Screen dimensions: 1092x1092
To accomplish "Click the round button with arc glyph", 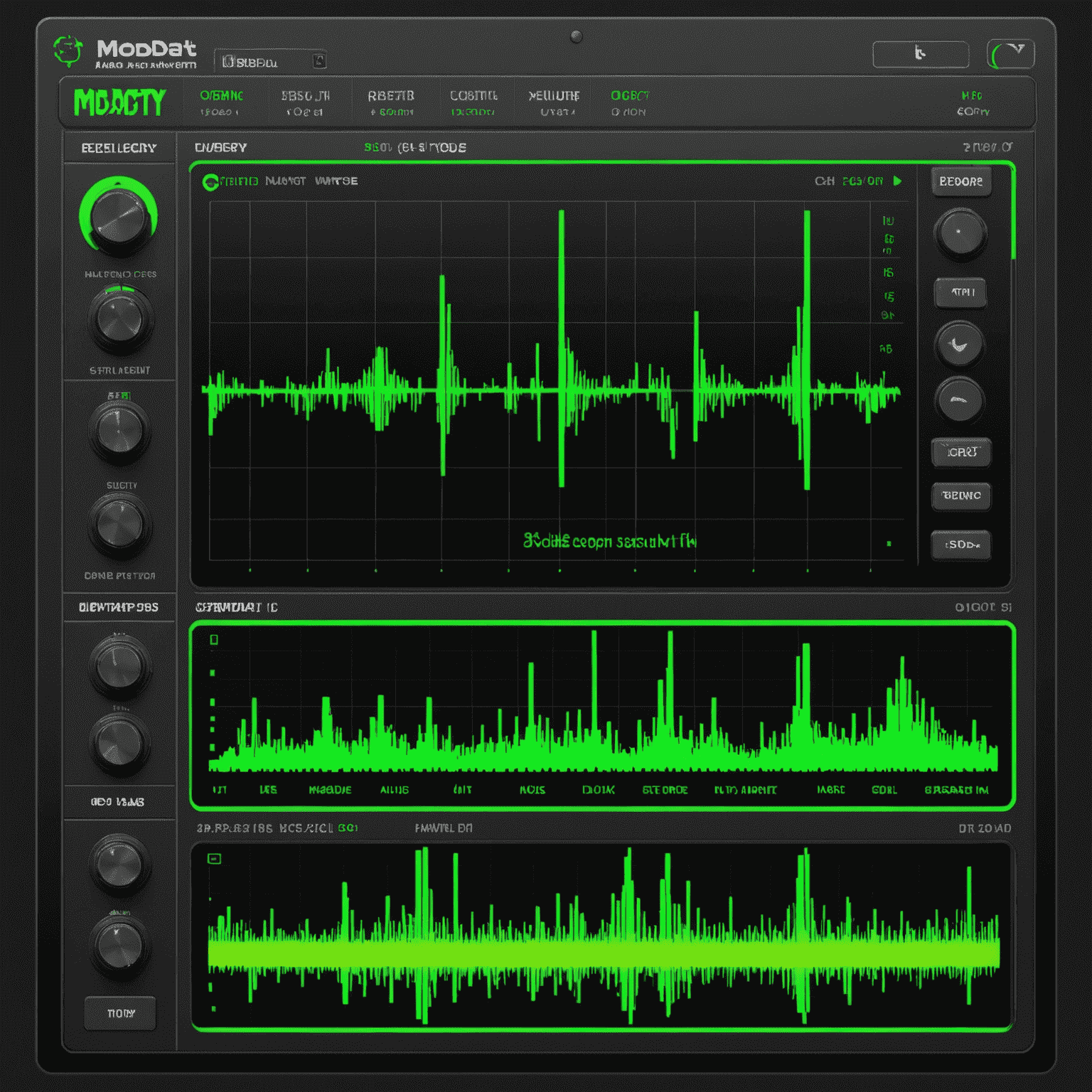I will 959,400.
